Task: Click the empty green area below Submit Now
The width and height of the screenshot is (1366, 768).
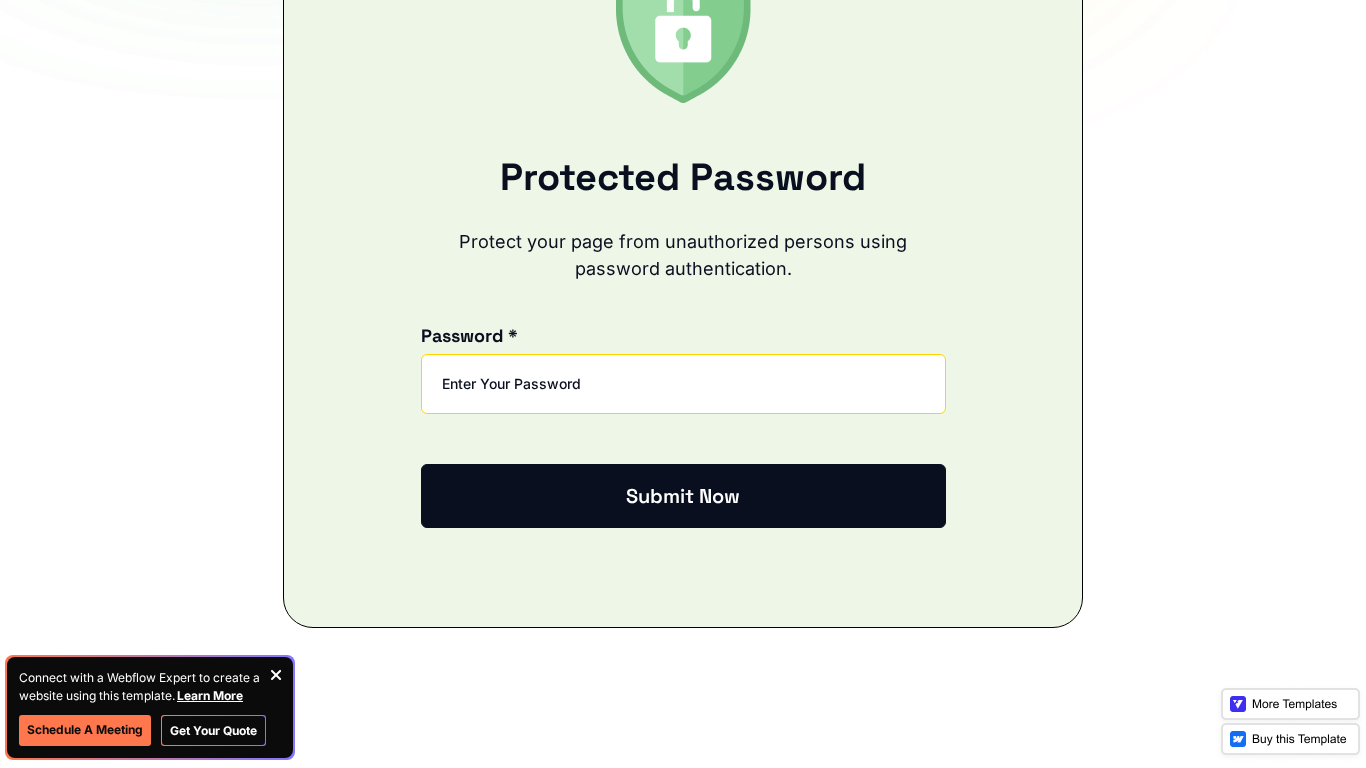Action: pyautogui.click(x=683, y=578)
